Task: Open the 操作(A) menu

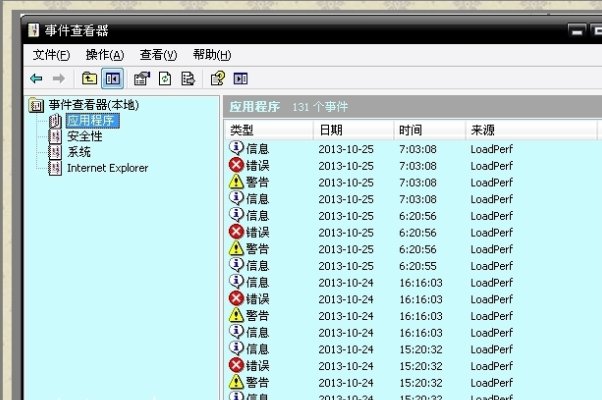Action: (105, 55)
